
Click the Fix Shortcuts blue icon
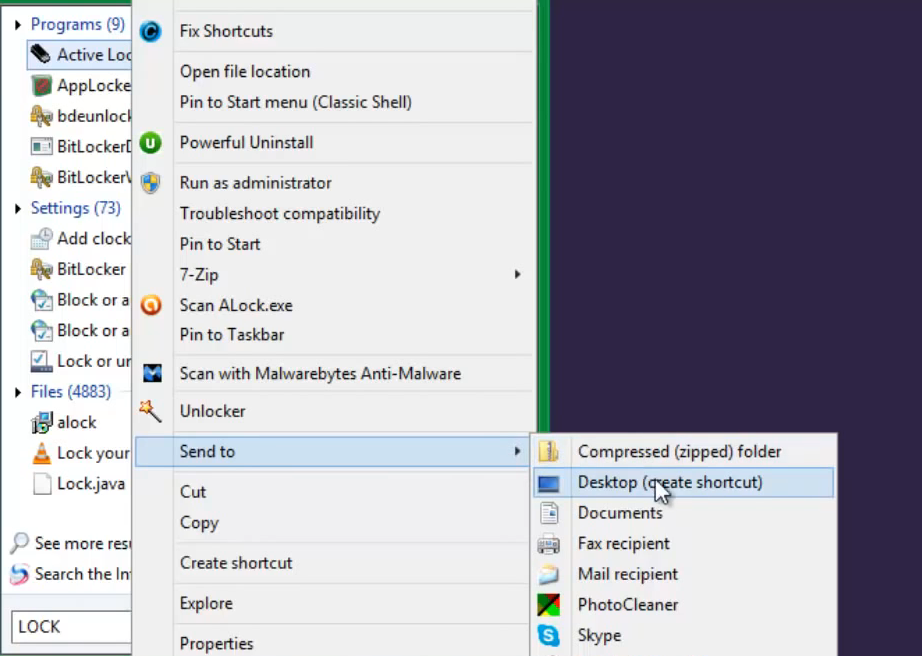150,31
